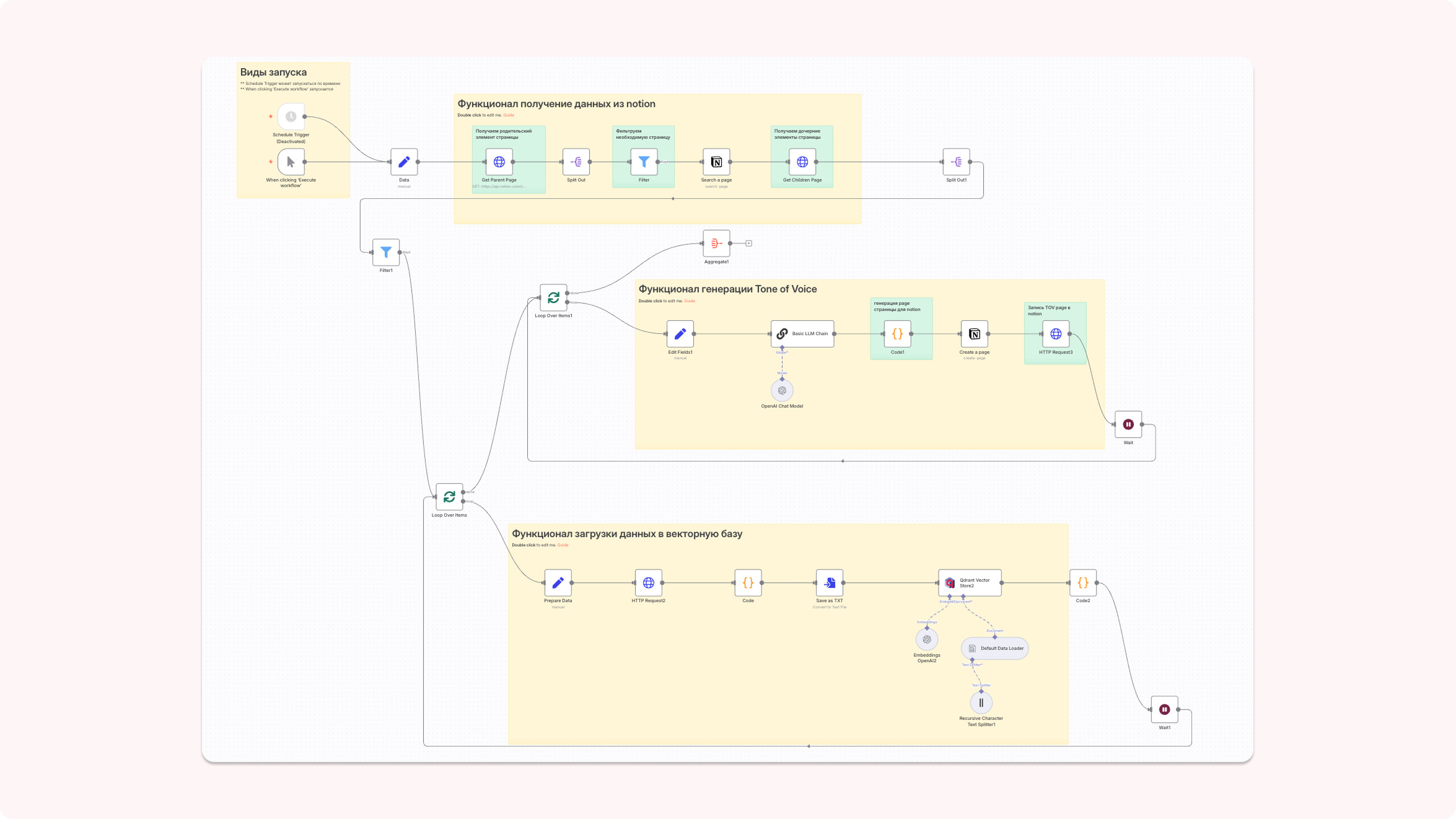The image size is (1456, 819).
Task: Select the Filter funnel node in Notion section
Action: [644, 162]
